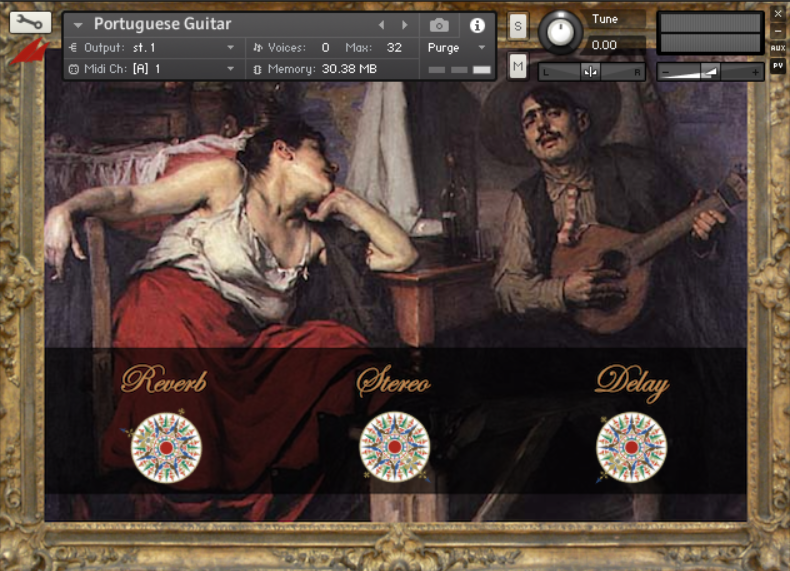
Task: Go to previous instrument preset arrow
Action: click(381, 25)
